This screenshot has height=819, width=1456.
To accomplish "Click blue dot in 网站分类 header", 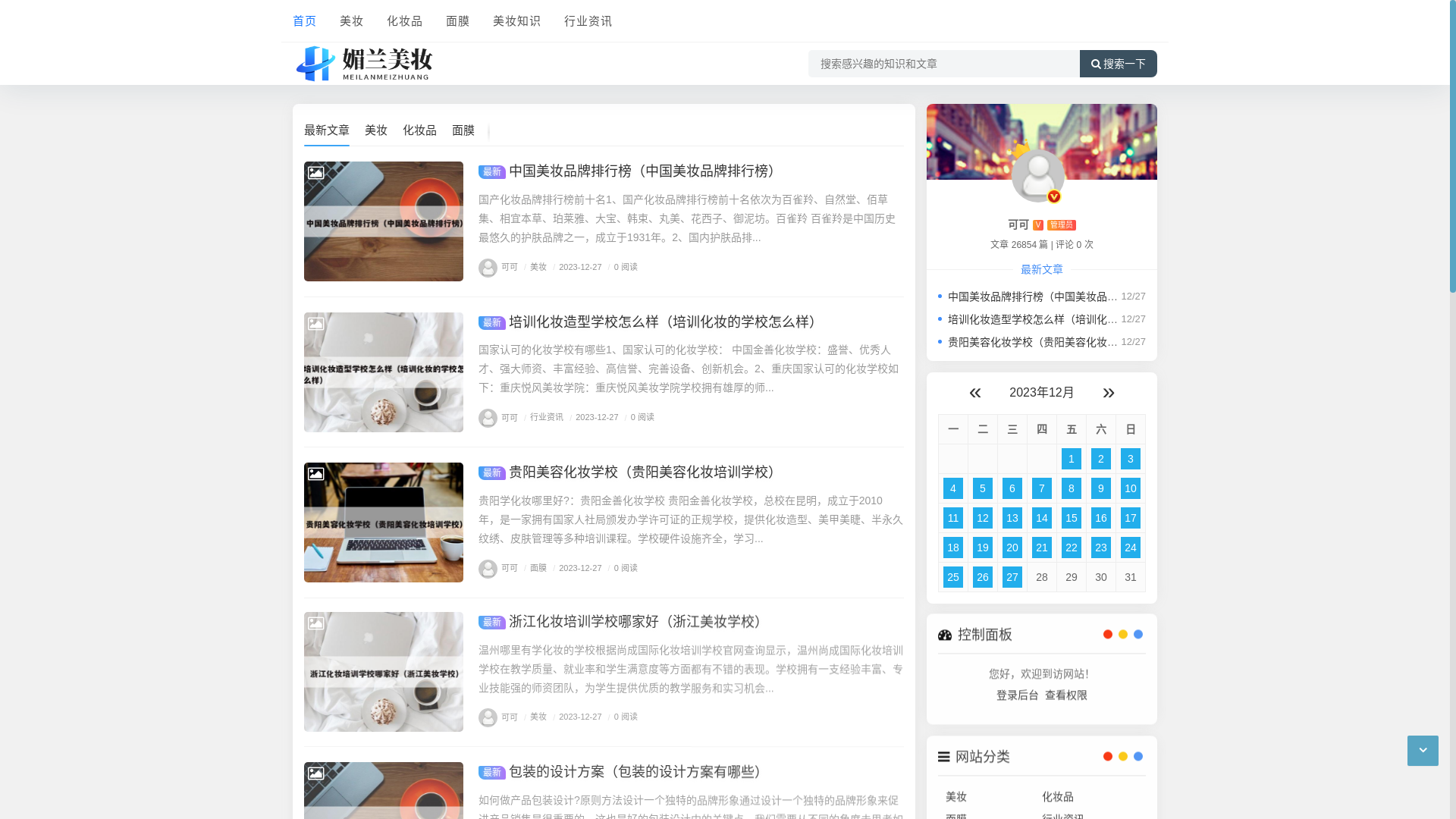I will [1138, 756].
